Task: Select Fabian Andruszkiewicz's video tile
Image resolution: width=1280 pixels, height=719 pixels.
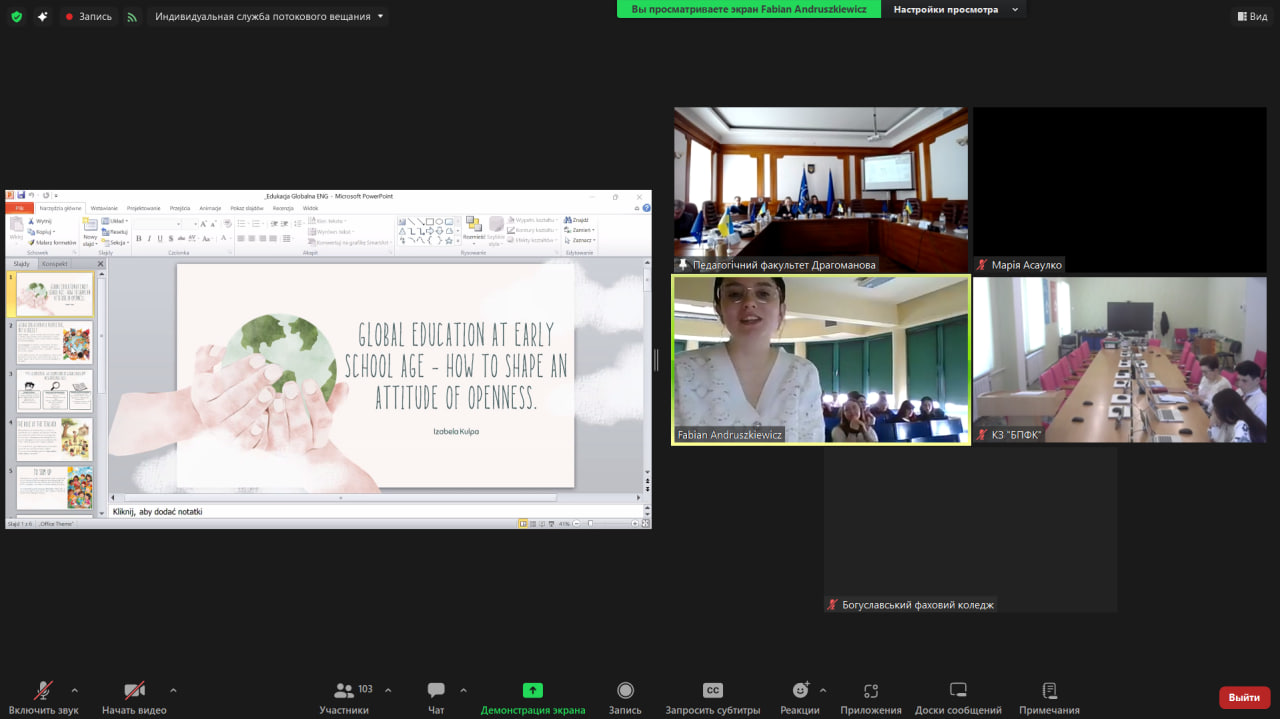Action: 820,360
